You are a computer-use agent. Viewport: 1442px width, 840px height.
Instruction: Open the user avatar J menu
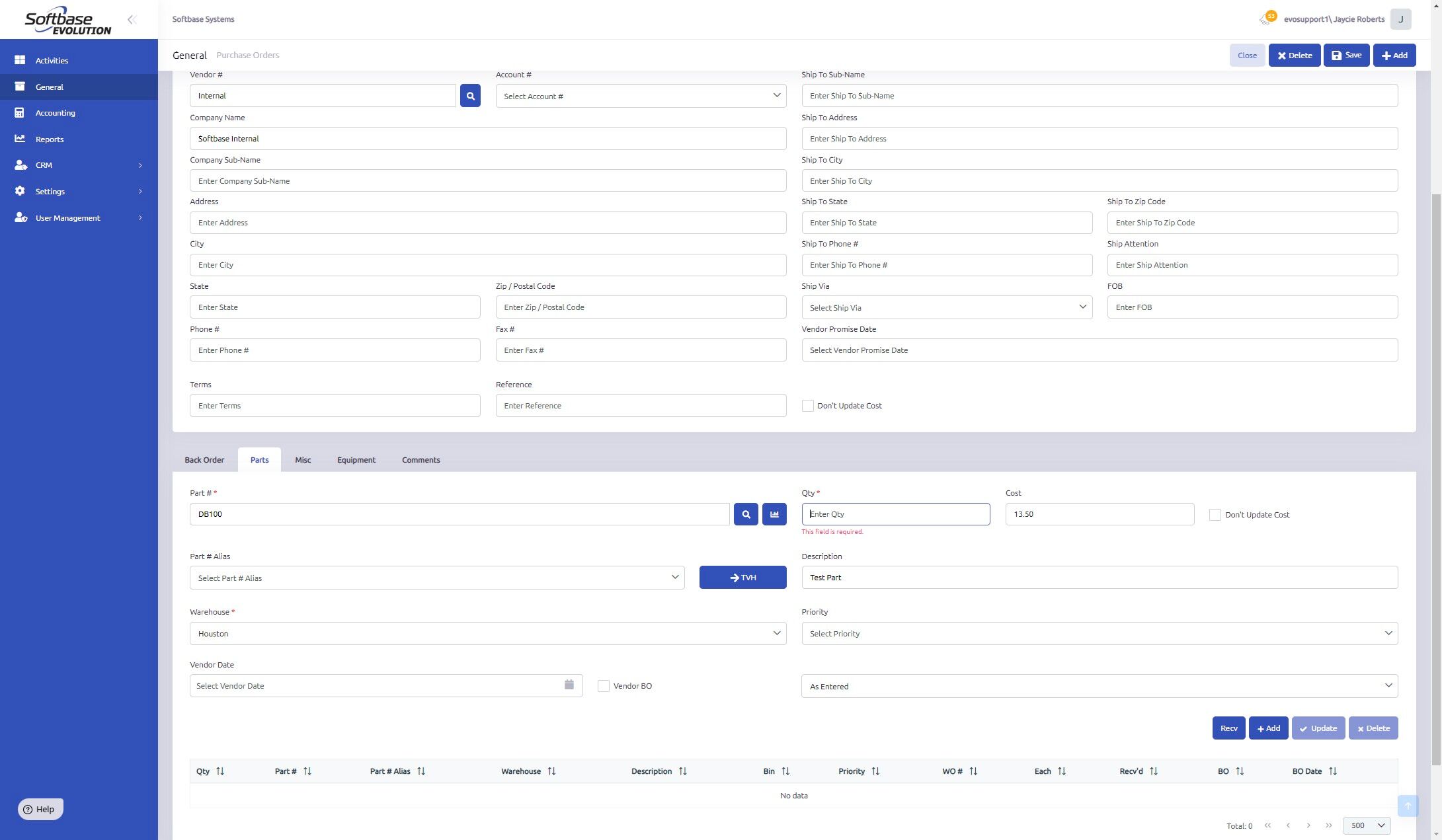(x=1400, y=19)
